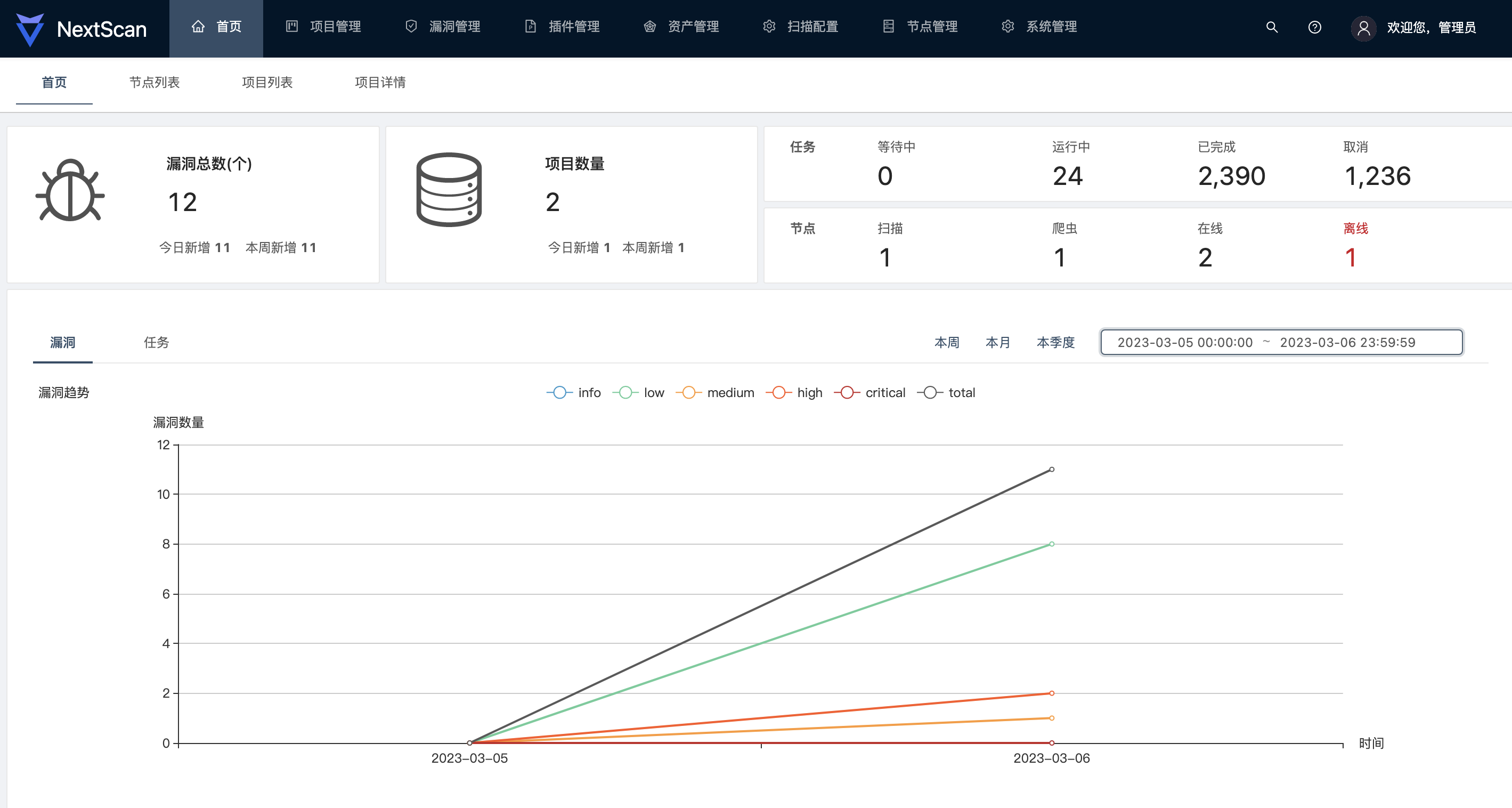The image size is (1512, 808).
Task: Click the critical legend color marker
Action: tap(847, 392)
